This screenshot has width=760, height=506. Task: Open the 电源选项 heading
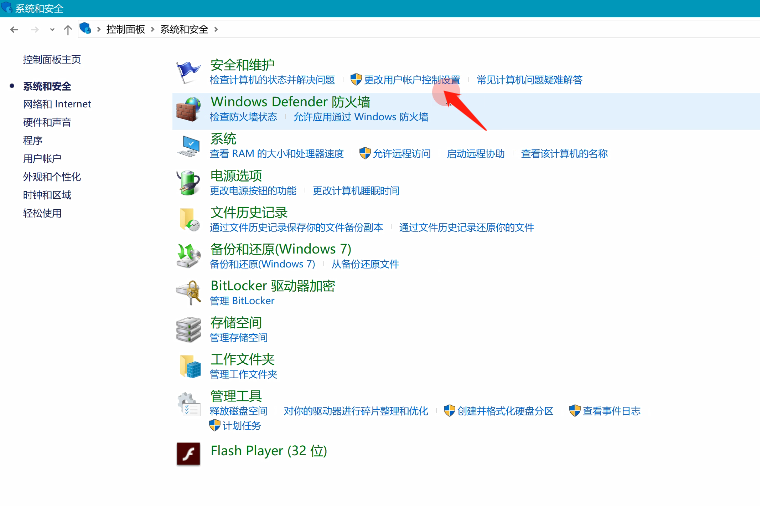[236, 175]
